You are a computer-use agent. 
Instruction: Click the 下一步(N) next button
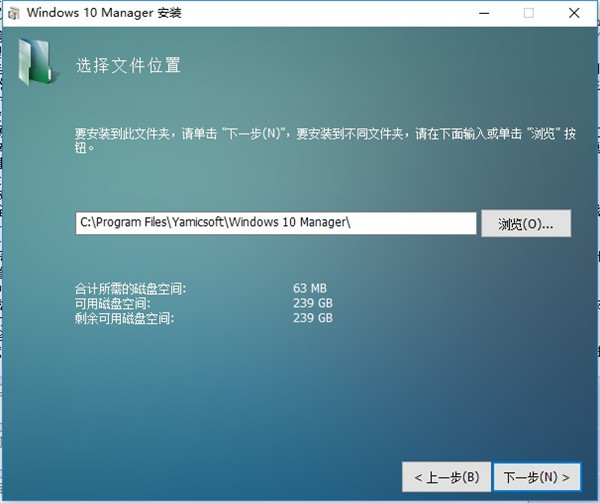(x=537, y=477)
